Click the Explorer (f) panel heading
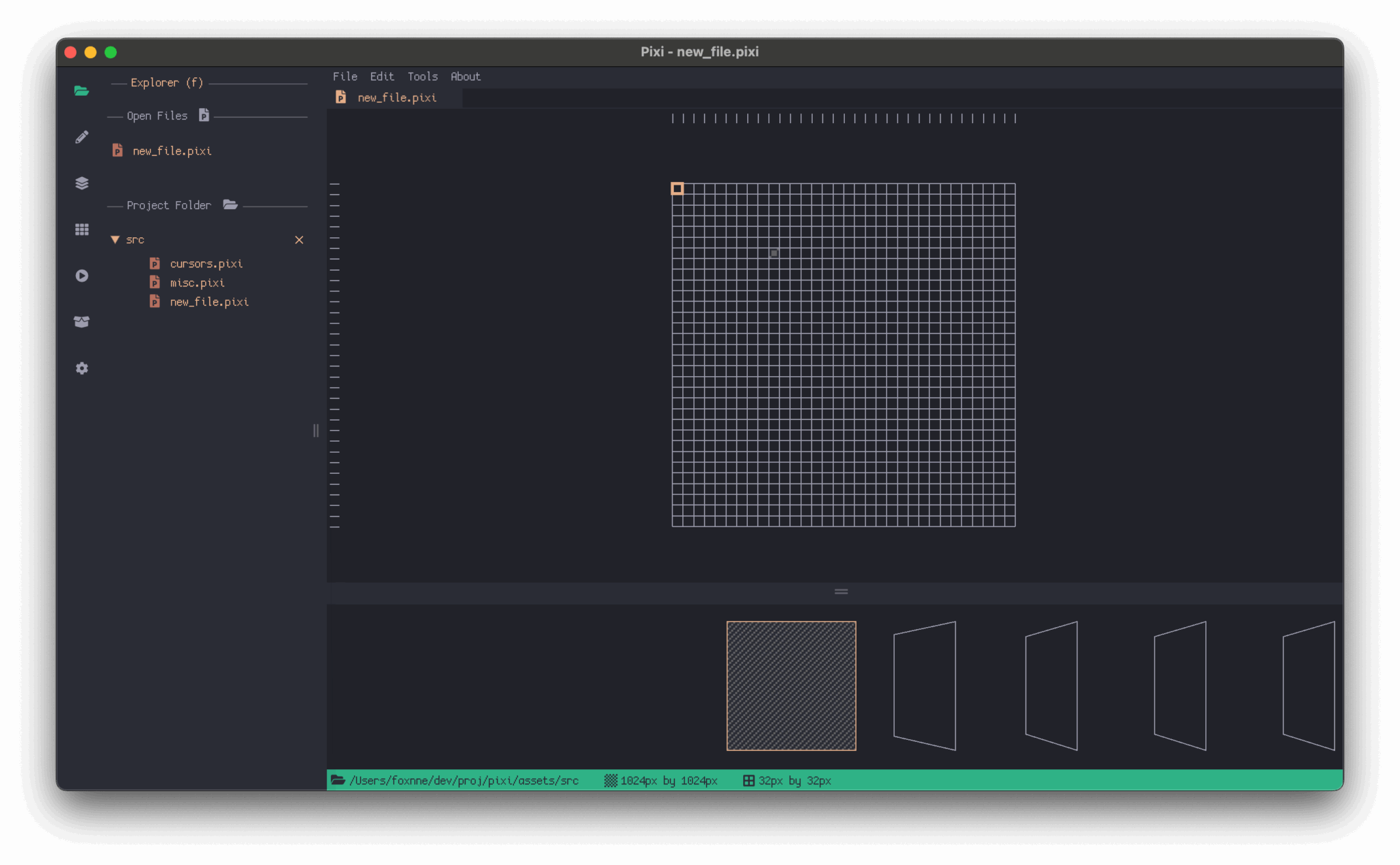 167,83
